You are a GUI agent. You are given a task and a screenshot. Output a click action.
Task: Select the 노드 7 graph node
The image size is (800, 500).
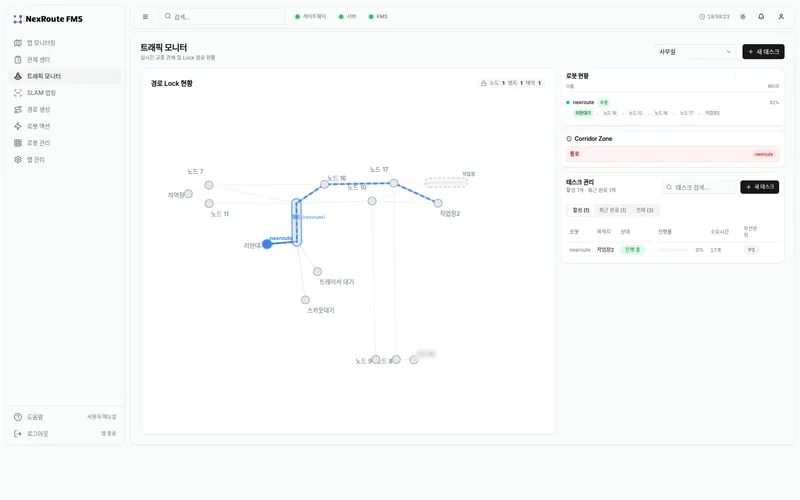[209, 185]
